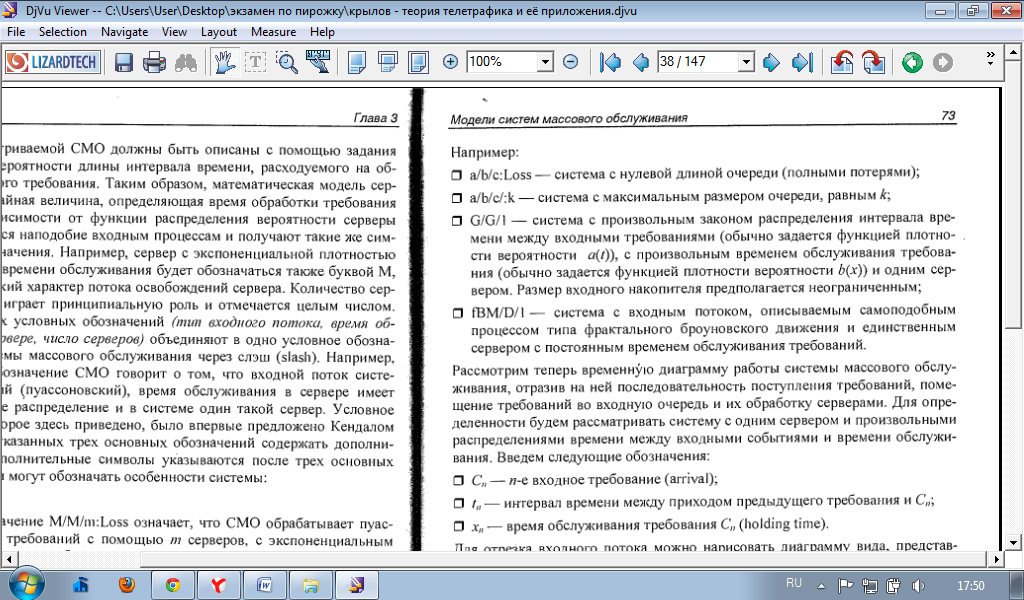Open the Navigate menu

[125, 32]
